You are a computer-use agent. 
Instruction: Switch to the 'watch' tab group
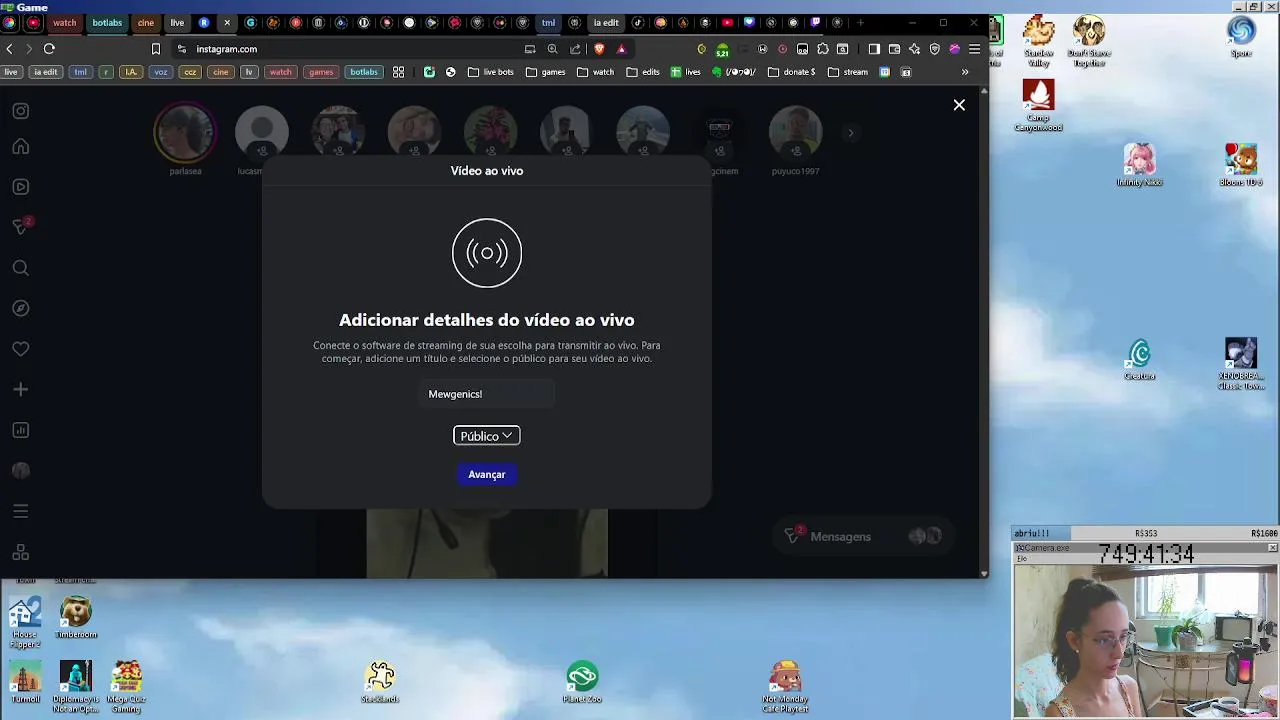coord(64,22)
